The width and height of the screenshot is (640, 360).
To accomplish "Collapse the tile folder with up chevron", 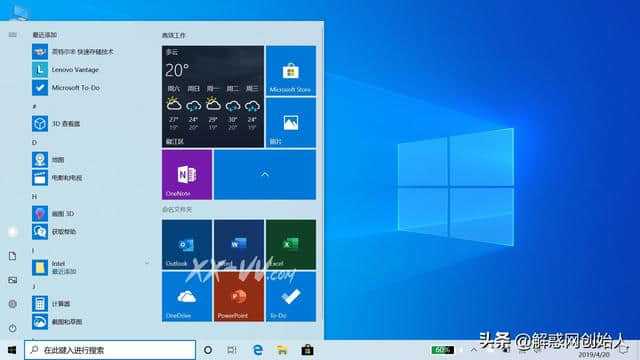I will click(x=264, y=175).
